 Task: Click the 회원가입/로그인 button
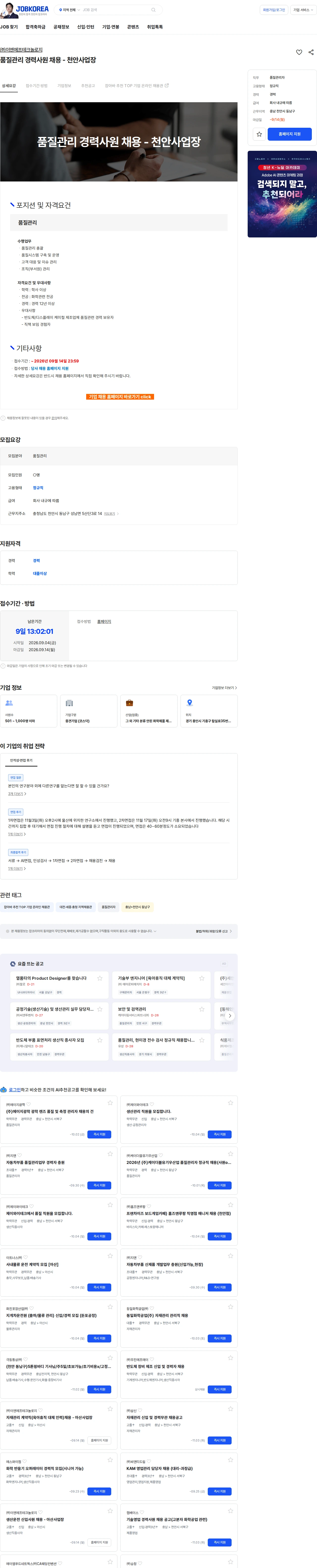coord(274,10)
